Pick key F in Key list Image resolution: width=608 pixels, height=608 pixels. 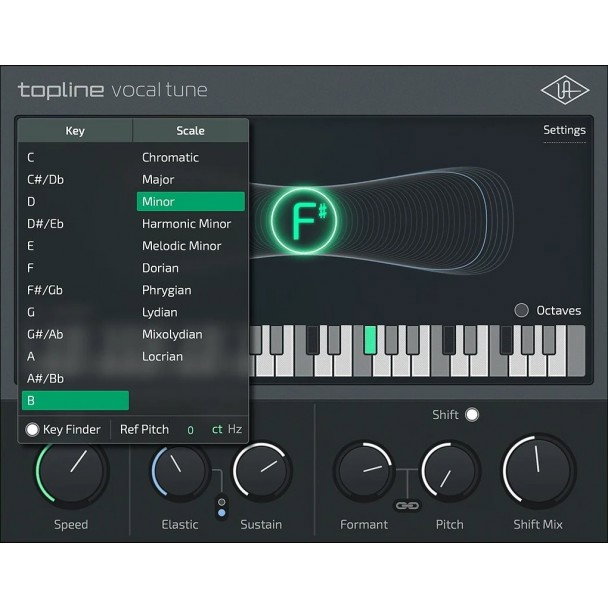pos(75,268)
